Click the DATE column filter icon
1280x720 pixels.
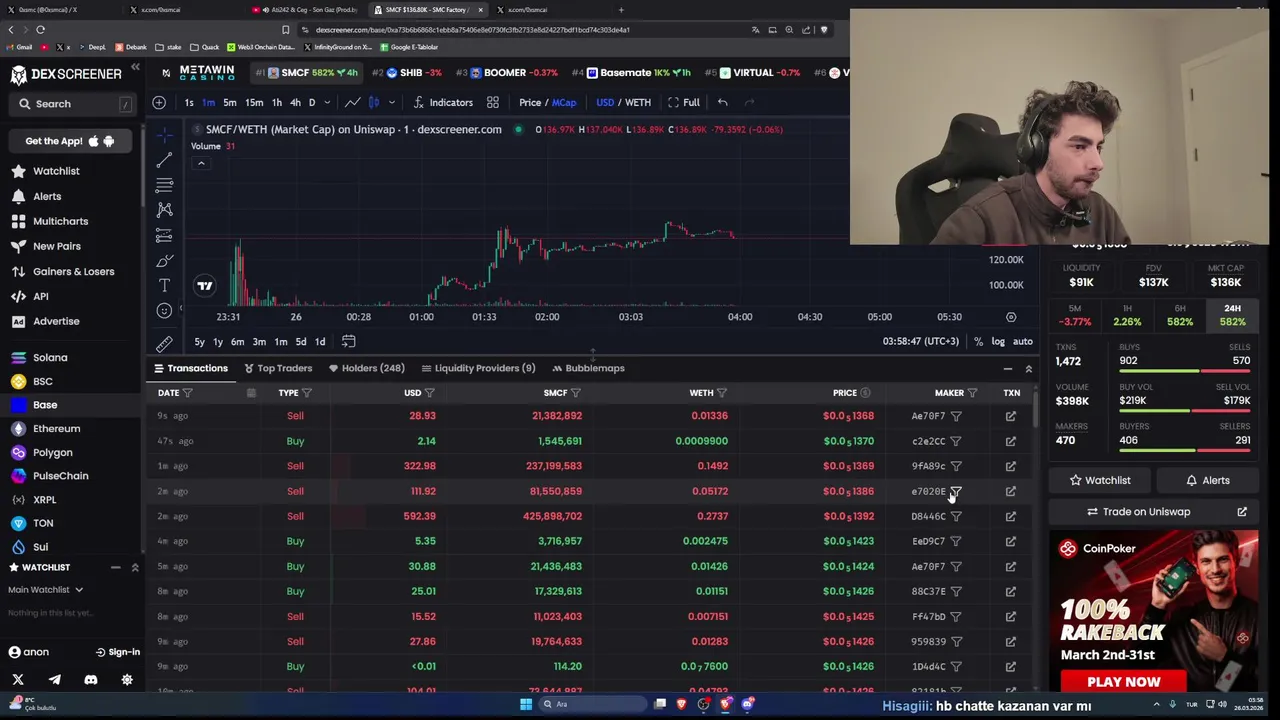point(187,393)
